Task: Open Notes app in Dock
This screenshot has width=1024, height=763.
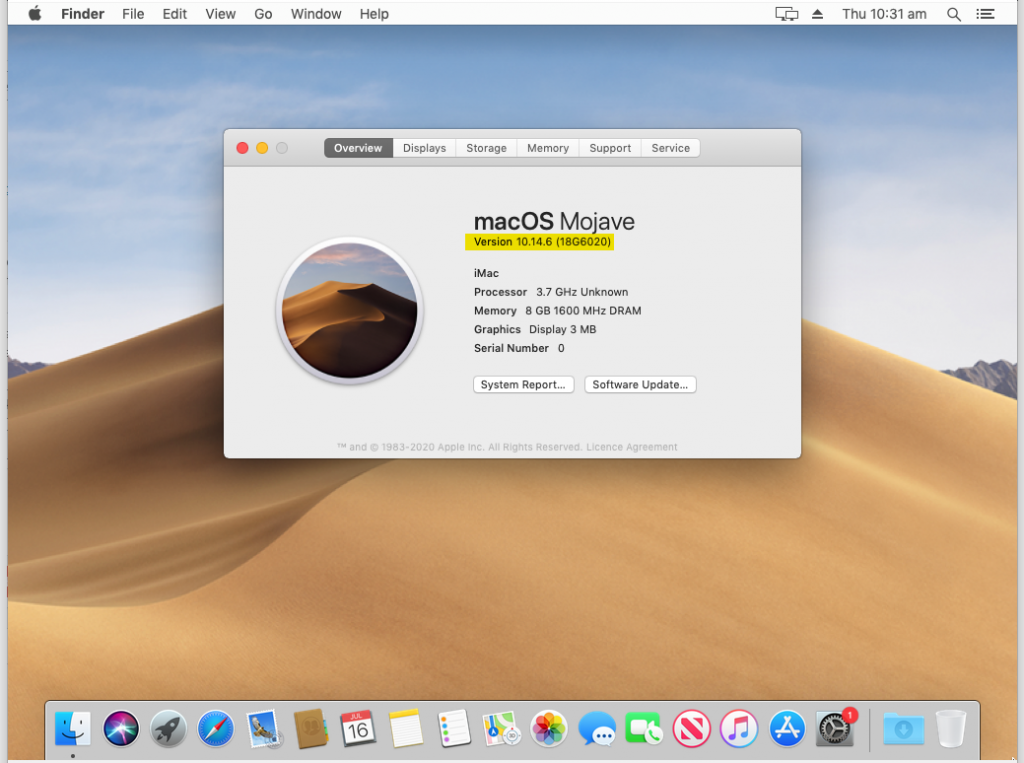Action: click(406, 728)
